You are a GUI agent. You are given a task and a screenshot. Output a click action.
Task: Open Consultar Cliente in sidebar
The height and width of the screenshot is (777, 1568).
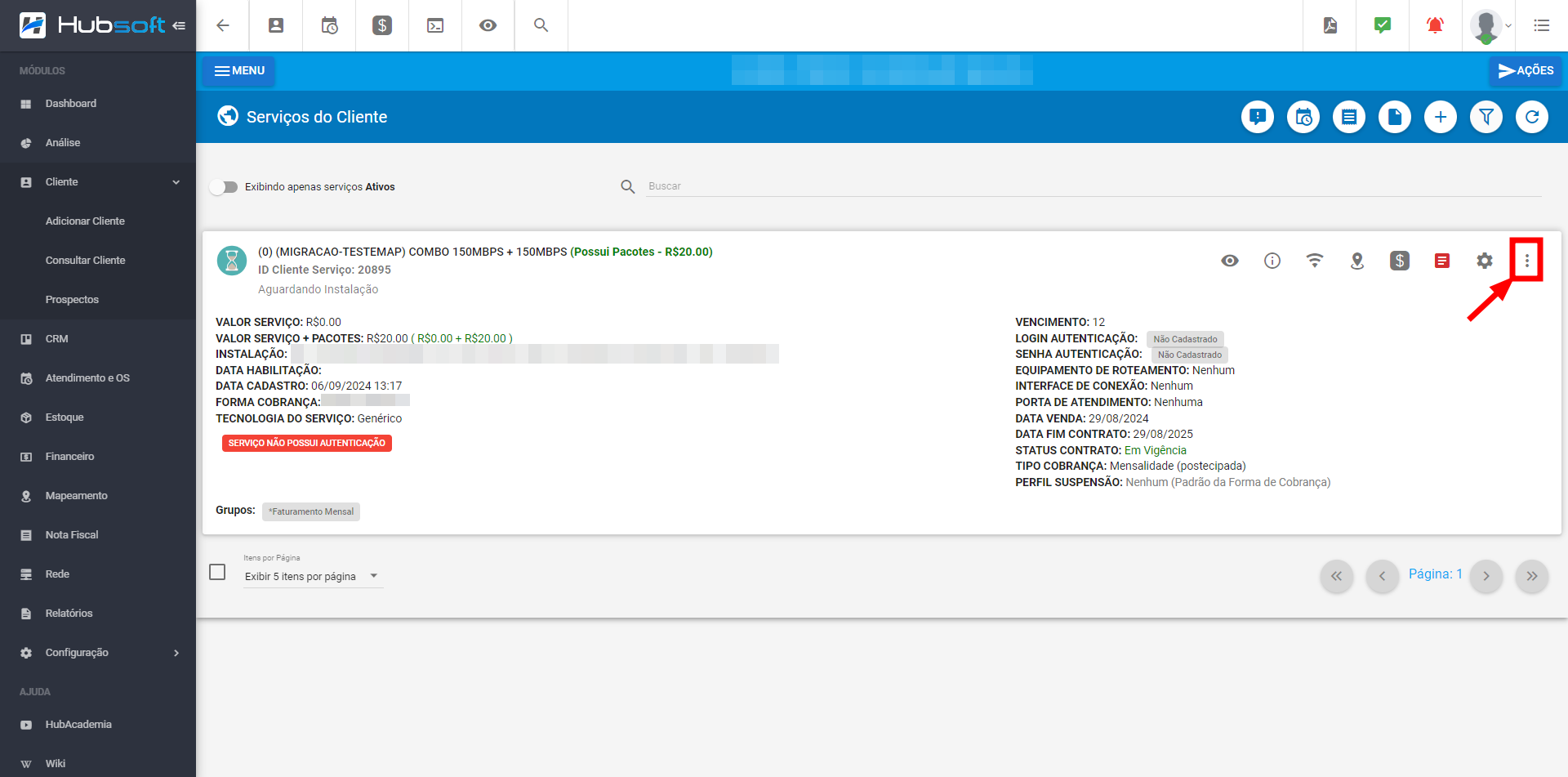coord(86,261)
